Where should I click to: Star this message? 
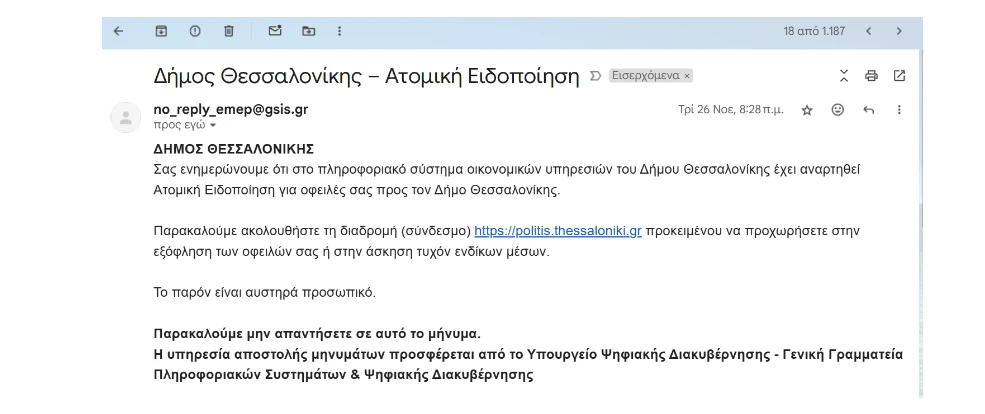click(x=807, y=110)
